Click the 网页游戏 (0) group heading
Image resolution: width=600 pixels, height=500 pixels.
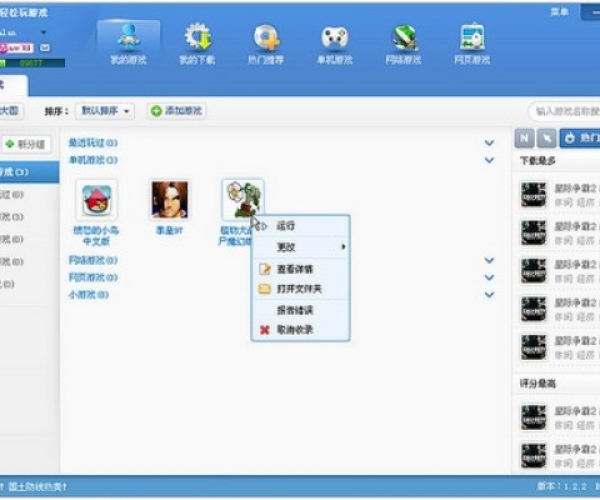[x=93, y=277]
